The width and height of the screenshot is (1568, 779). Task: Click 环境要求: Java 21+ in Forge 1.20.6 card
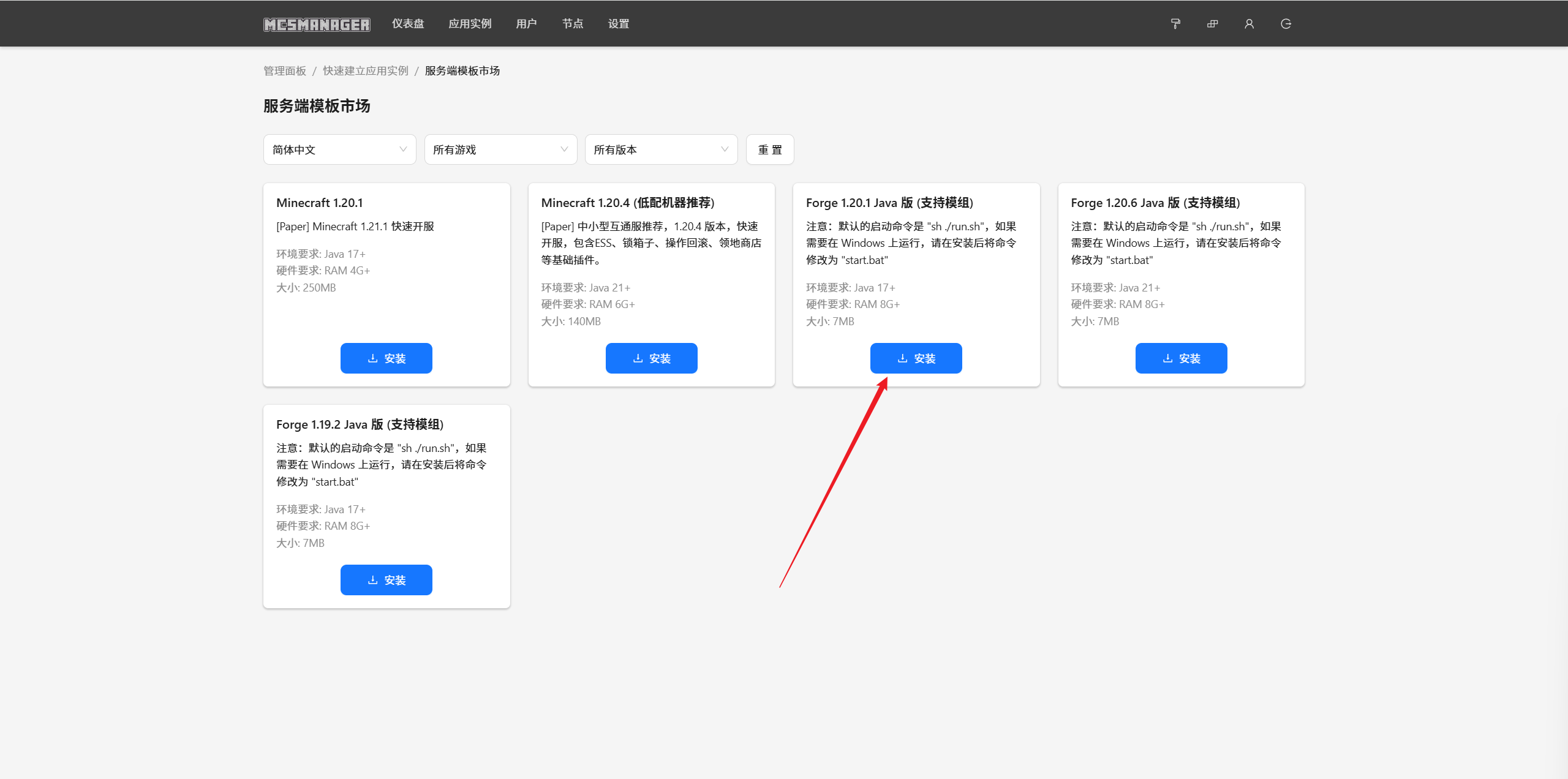(x=1115, y=288)
